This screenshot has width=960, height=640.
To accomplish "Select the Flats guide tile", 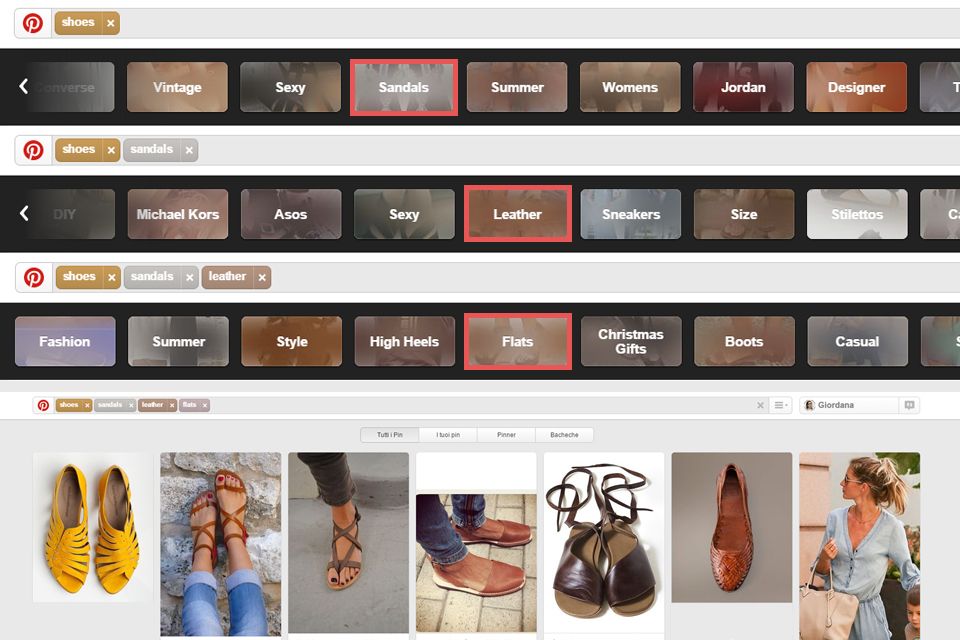I will coord(518,341).
